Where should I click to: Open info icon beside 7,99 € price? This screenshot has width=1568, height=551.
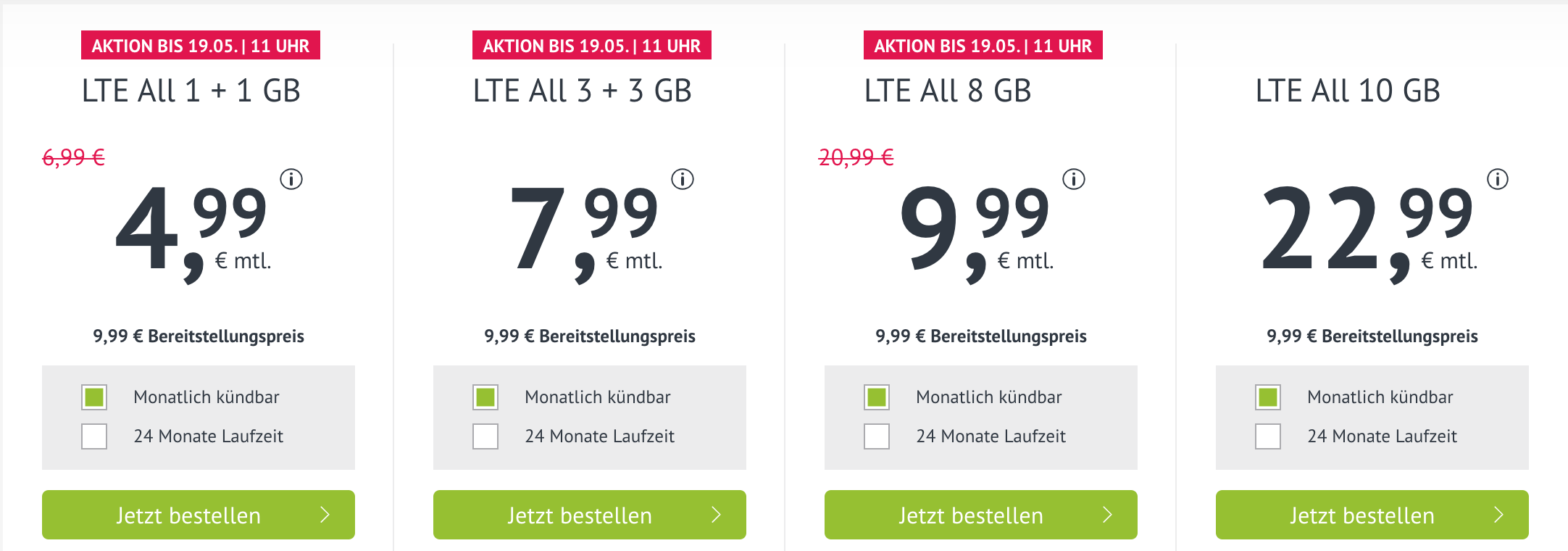683,179
